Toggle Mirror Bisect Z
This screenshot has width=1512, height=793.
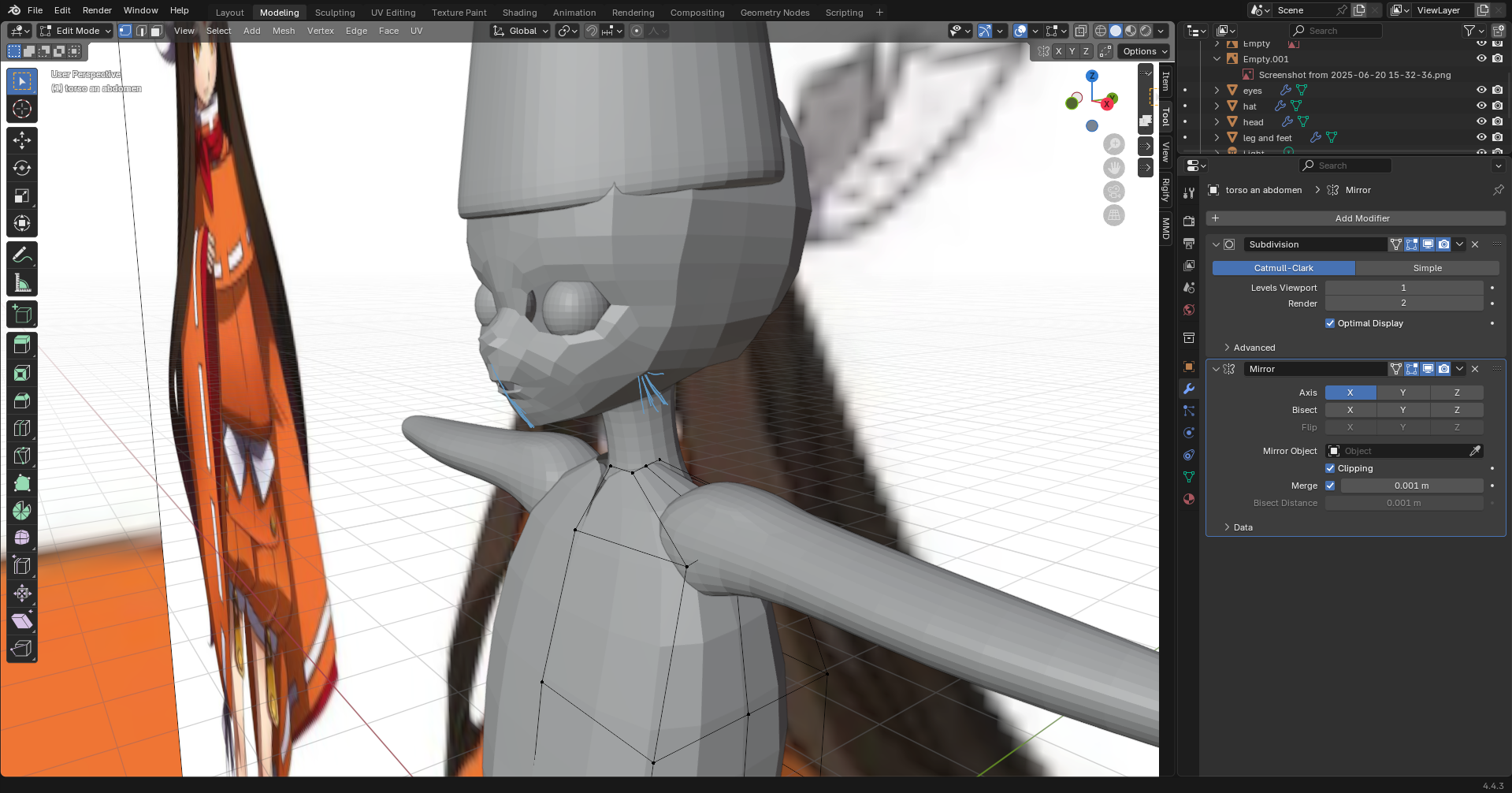click(1457, 410)
